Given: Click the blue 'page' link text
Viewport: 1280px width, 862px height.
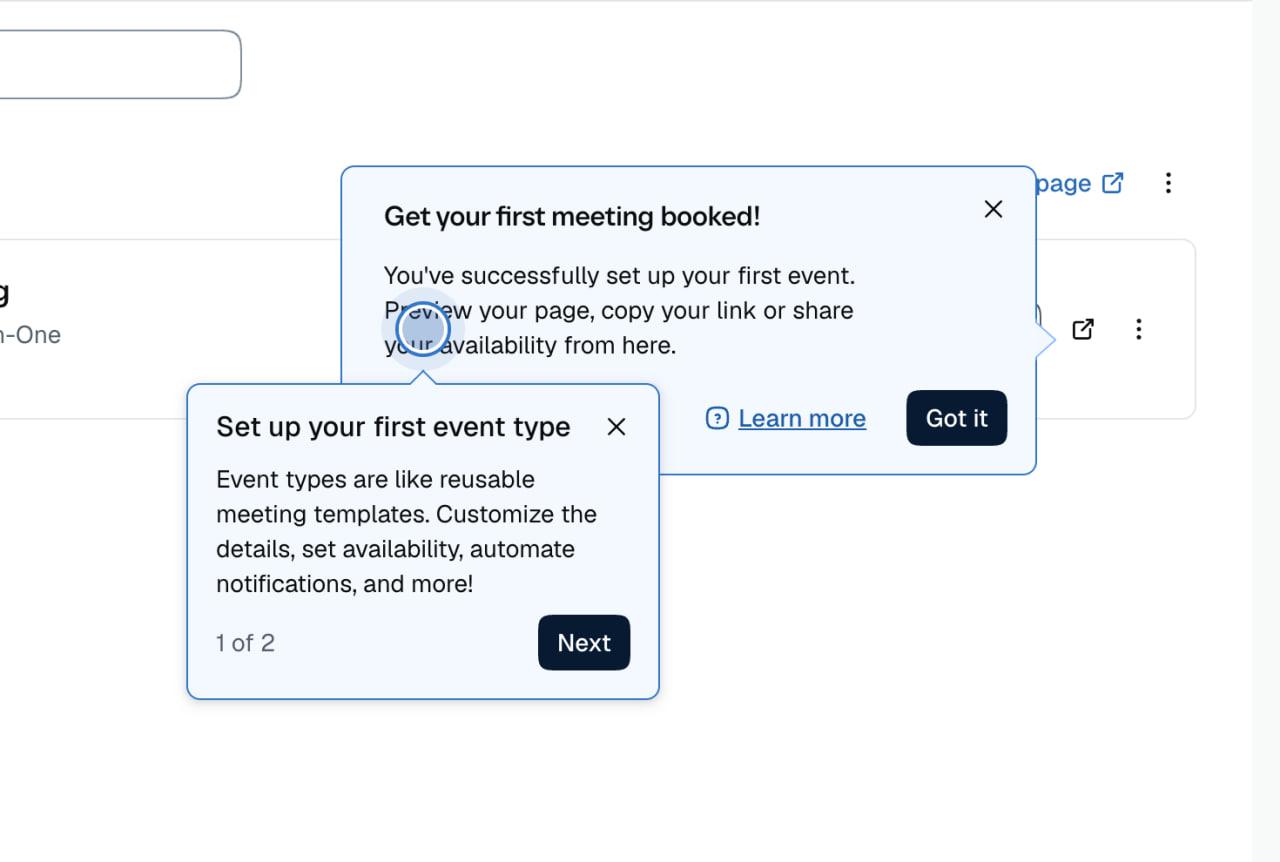Looking at the screenshot, I should tap(1064, 183).
